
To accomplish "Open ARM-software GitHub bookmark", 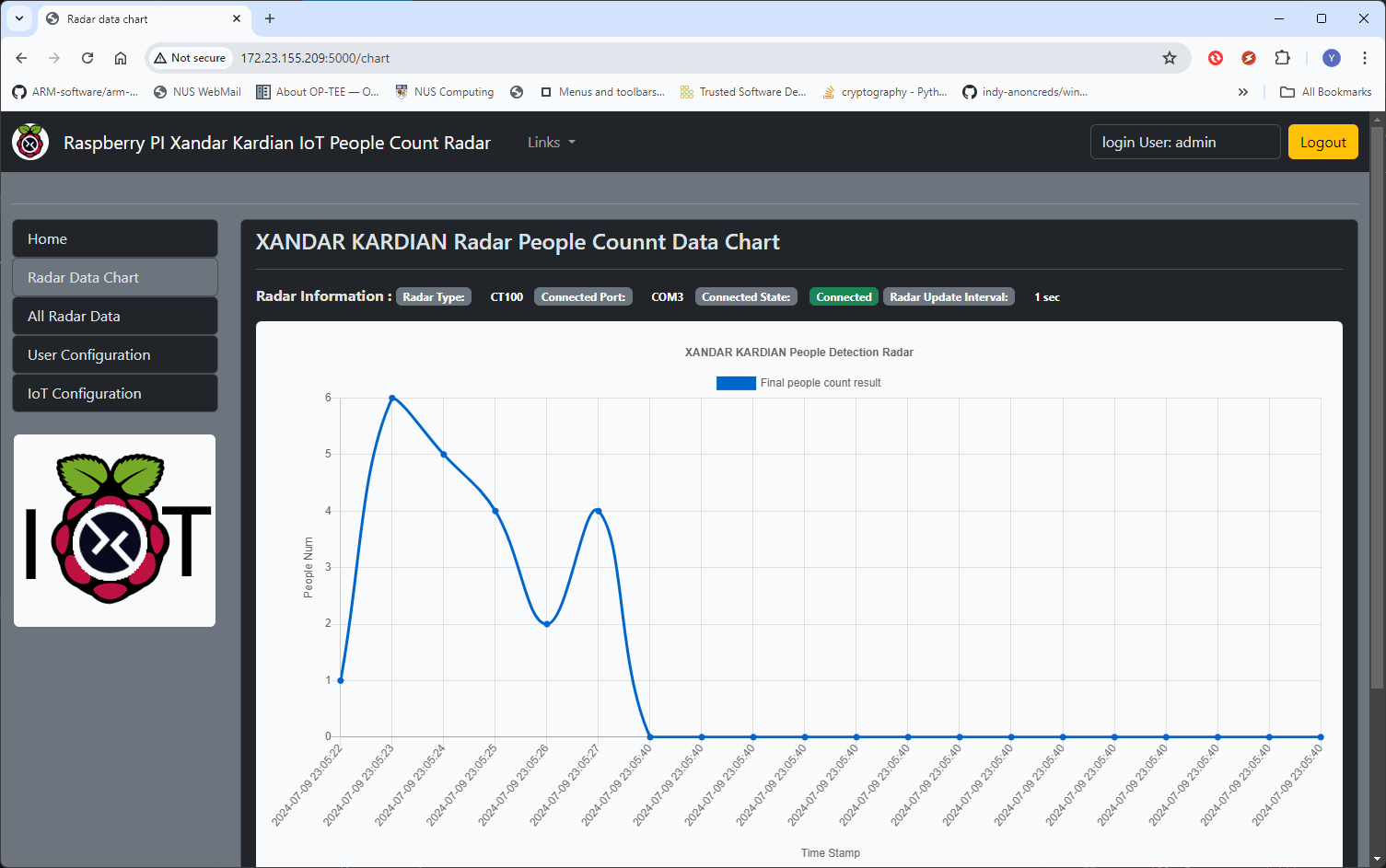I will (x=76, y=92).
